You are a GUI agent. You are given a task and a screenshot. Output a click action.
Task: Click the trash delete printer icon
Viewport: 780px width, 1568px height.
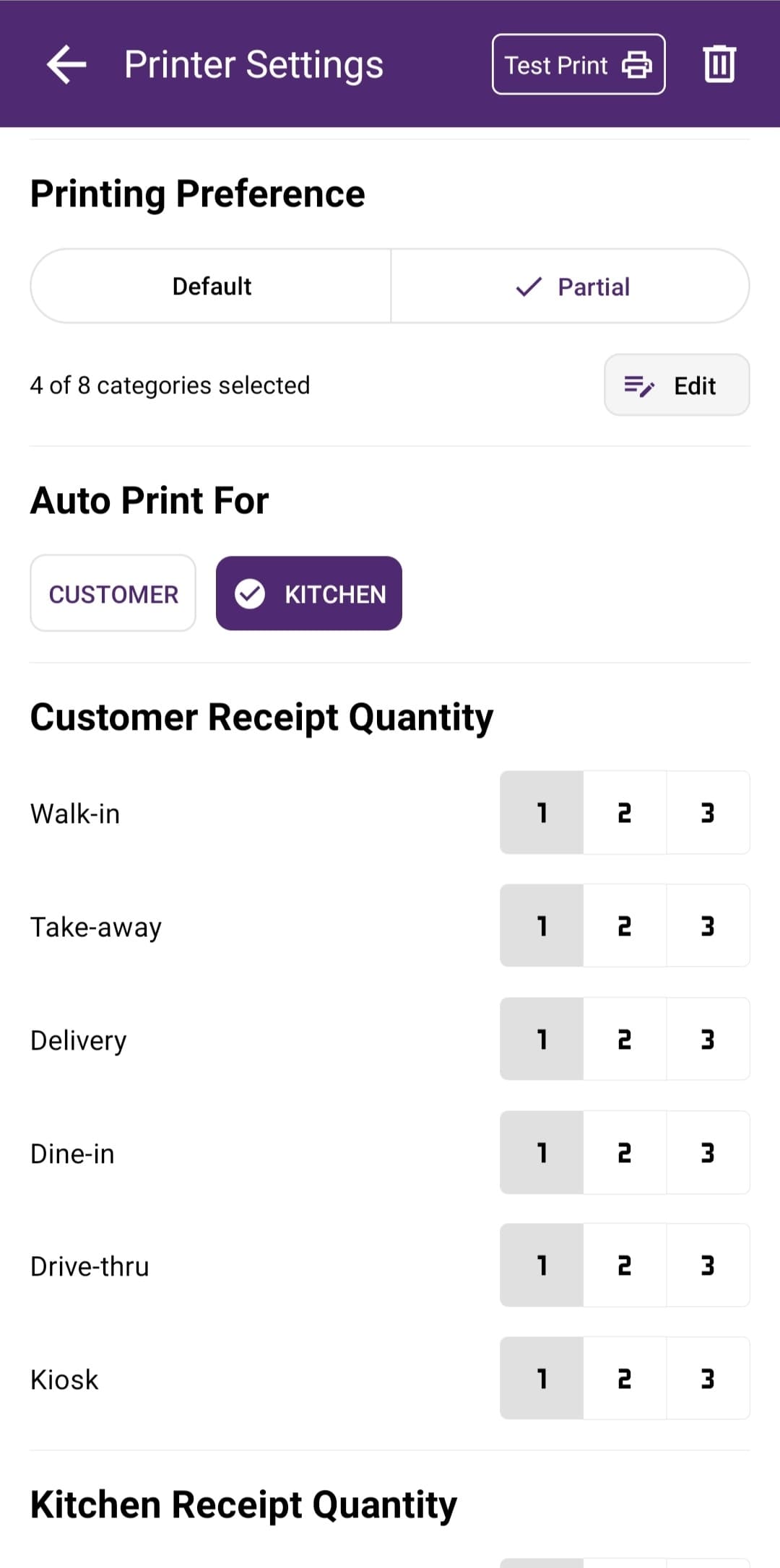(719, 64)
